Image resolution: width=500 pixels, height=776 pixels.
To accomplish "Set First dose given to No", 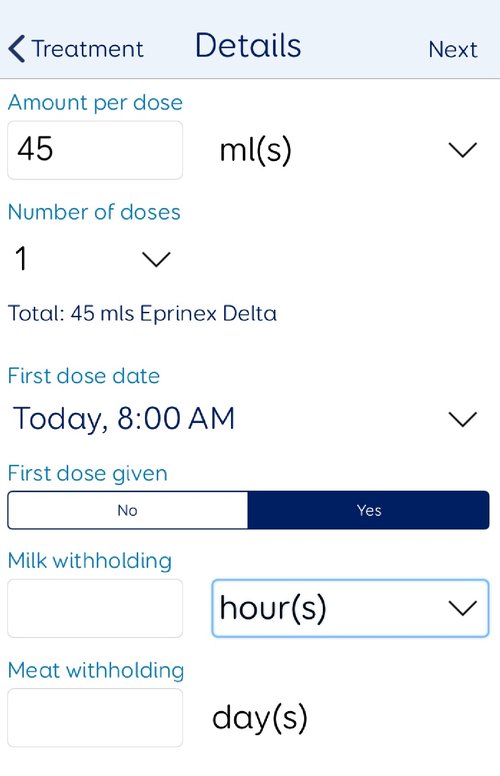I will 128,510.
